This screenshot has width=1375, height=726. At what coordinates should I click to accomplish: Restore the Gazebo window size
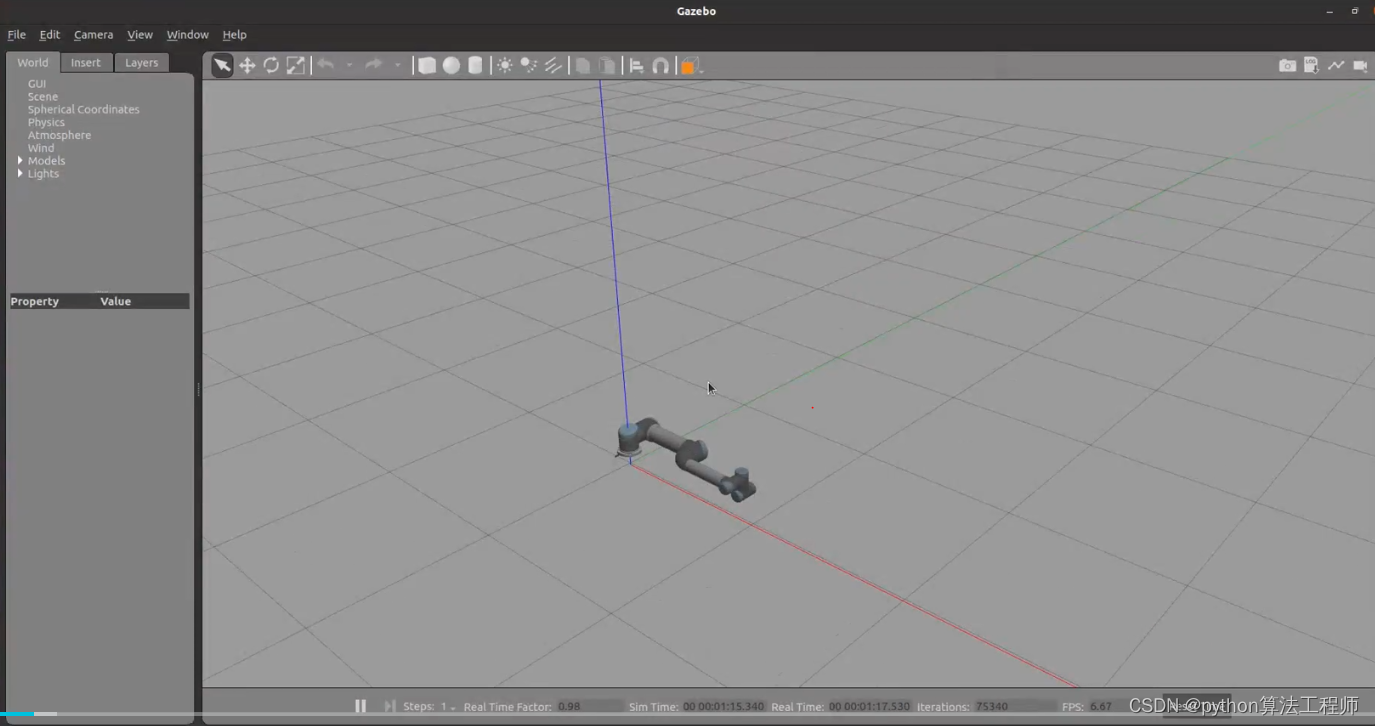coord(1355,11)
